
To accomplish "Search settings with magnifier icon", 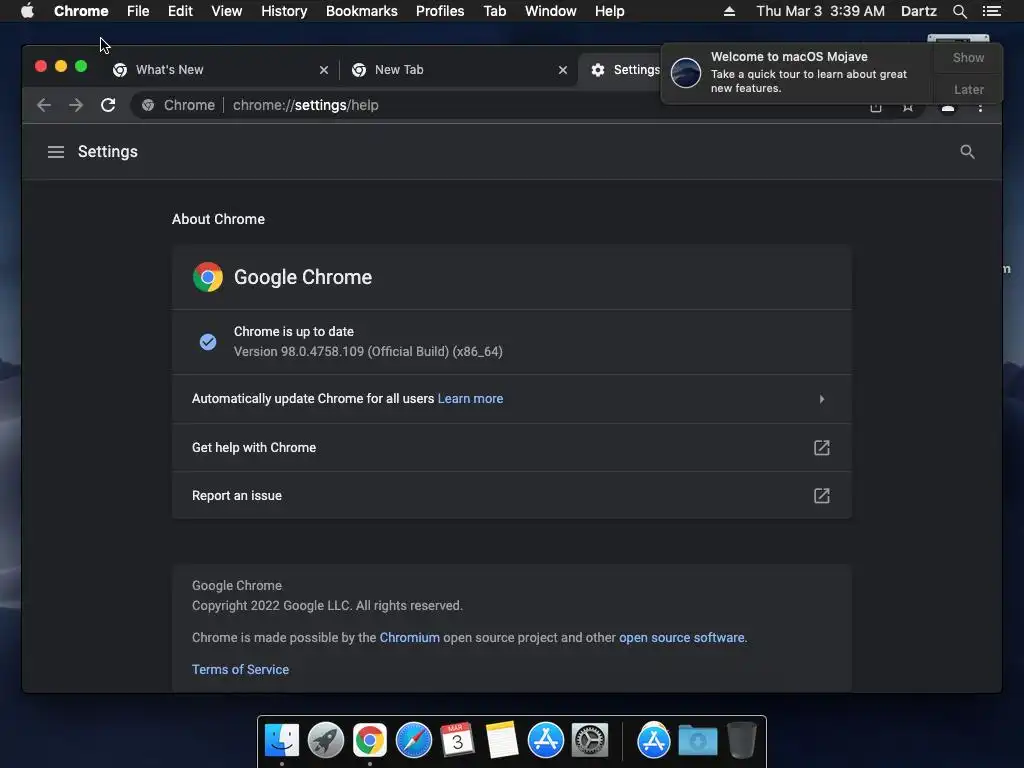I will pos(967,152).
